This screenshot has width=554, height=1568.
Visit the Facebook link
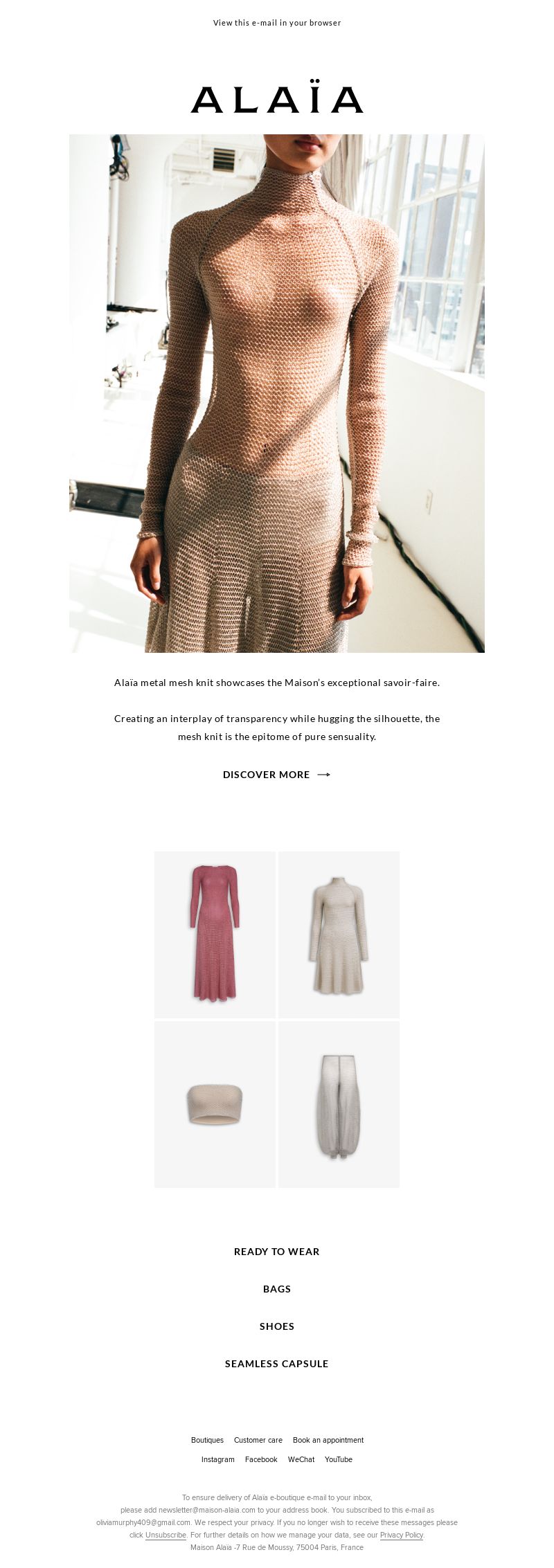(261, 1459)
